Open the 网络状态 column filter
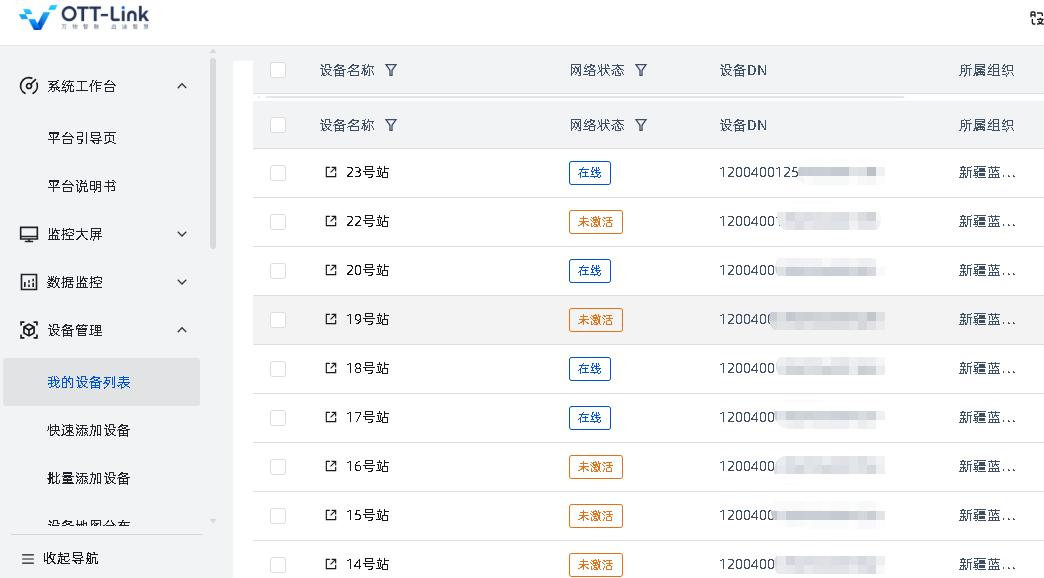Screen dimensions: 1044x578 click(641, 125)
